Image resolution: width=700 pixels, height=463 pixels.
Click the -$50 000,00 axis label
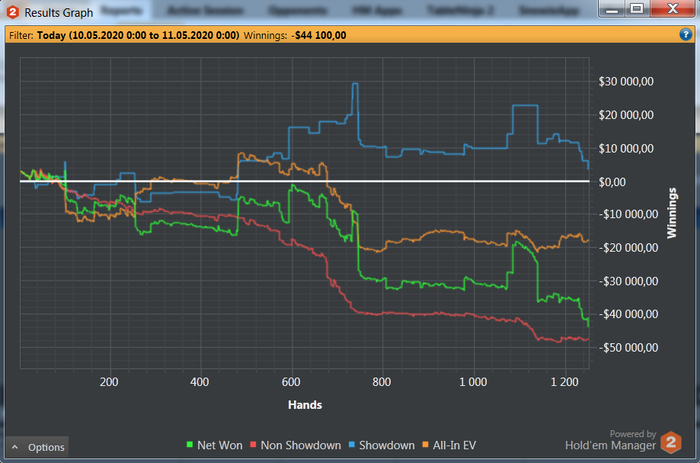pos(629,348)
